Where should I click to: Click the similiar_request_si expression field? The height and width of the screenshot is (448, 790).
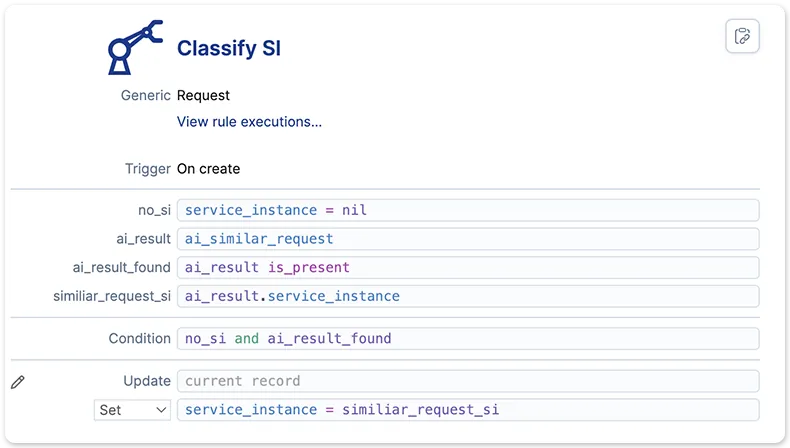[468, 296]
